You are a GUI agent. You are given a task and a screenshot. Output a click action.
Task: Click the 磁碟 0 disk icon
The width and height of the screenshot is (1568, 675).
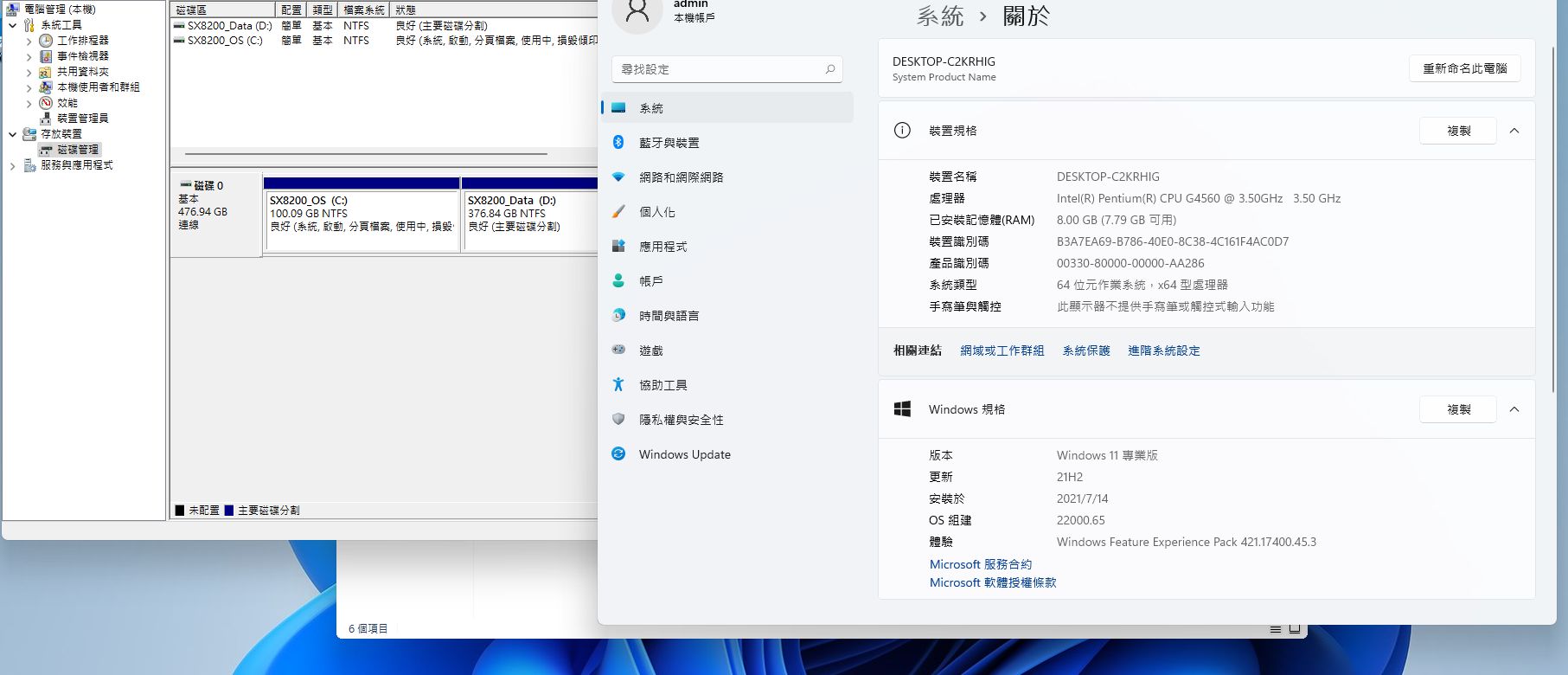[x=185, y=185]
